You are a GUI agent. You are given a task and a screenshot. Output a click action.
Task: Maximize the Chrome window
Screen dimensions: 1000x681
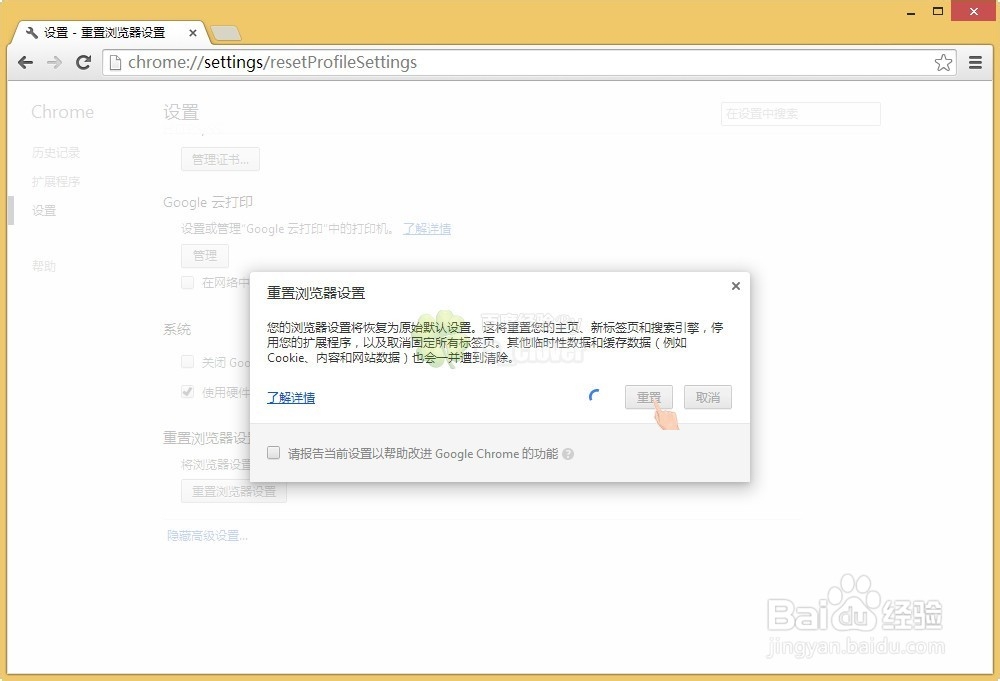coord(938,11)
